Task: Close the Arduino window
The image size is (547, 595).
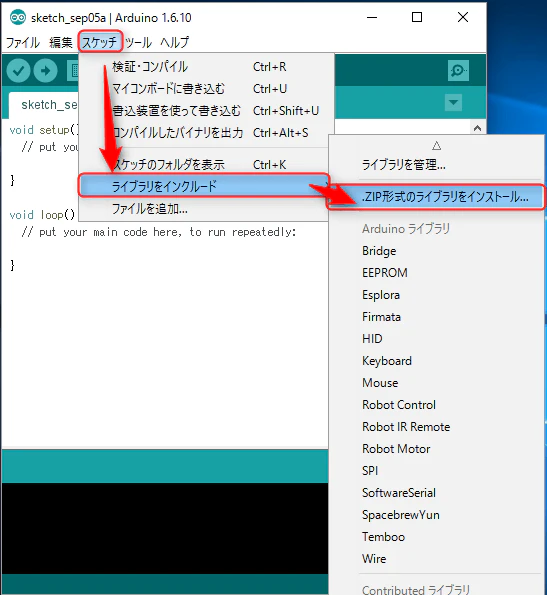Action: tap(463, 17)
